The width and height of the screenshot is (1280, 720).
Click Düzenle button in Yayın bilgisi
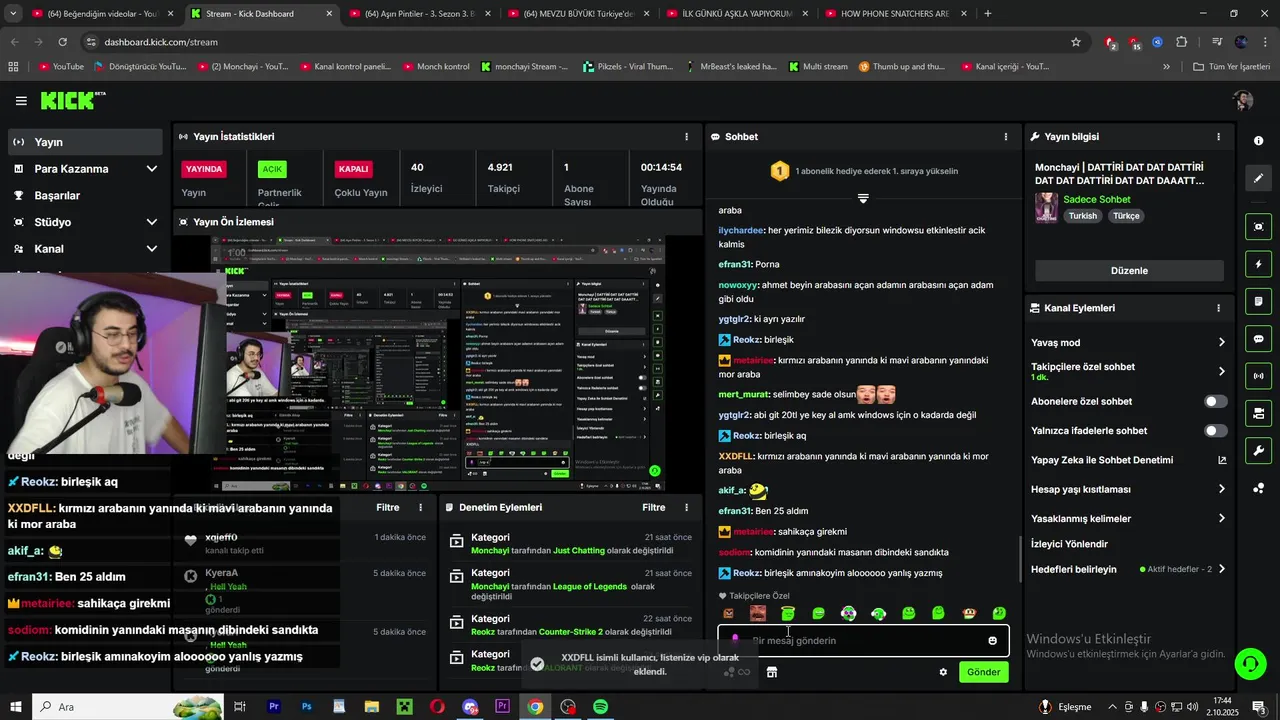[x=1129, y=271]
